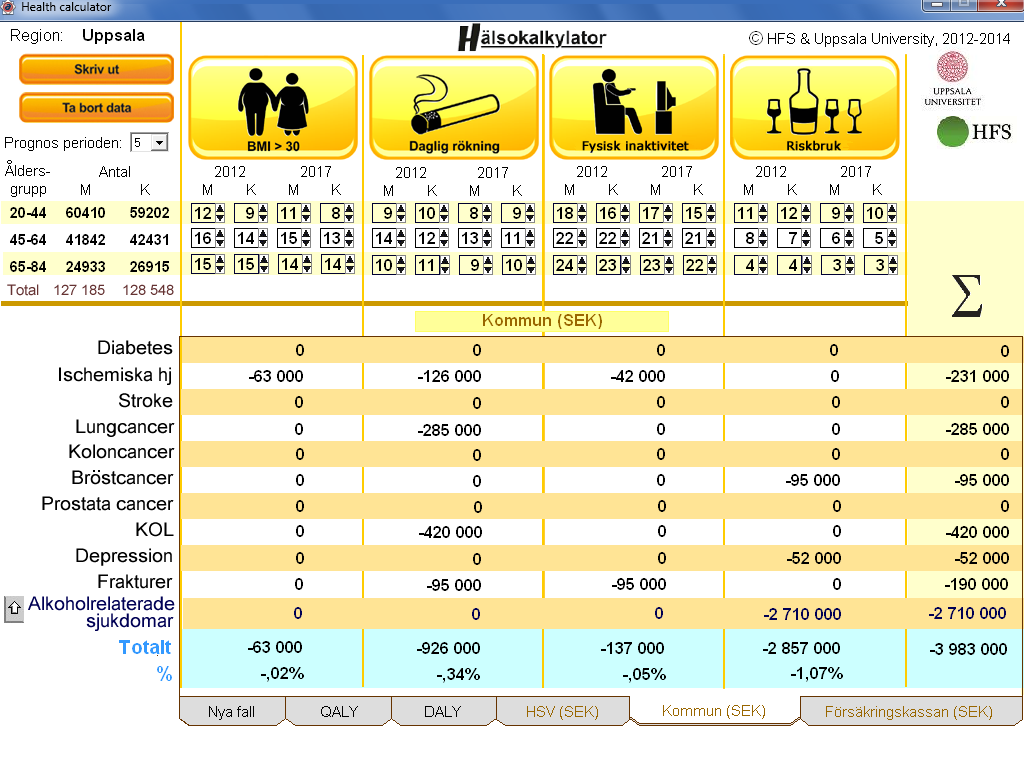This screenshot has width=1024, height=768.
Task: Click the -420 000 KOL smoking value
Action: [x=450, y=532]
